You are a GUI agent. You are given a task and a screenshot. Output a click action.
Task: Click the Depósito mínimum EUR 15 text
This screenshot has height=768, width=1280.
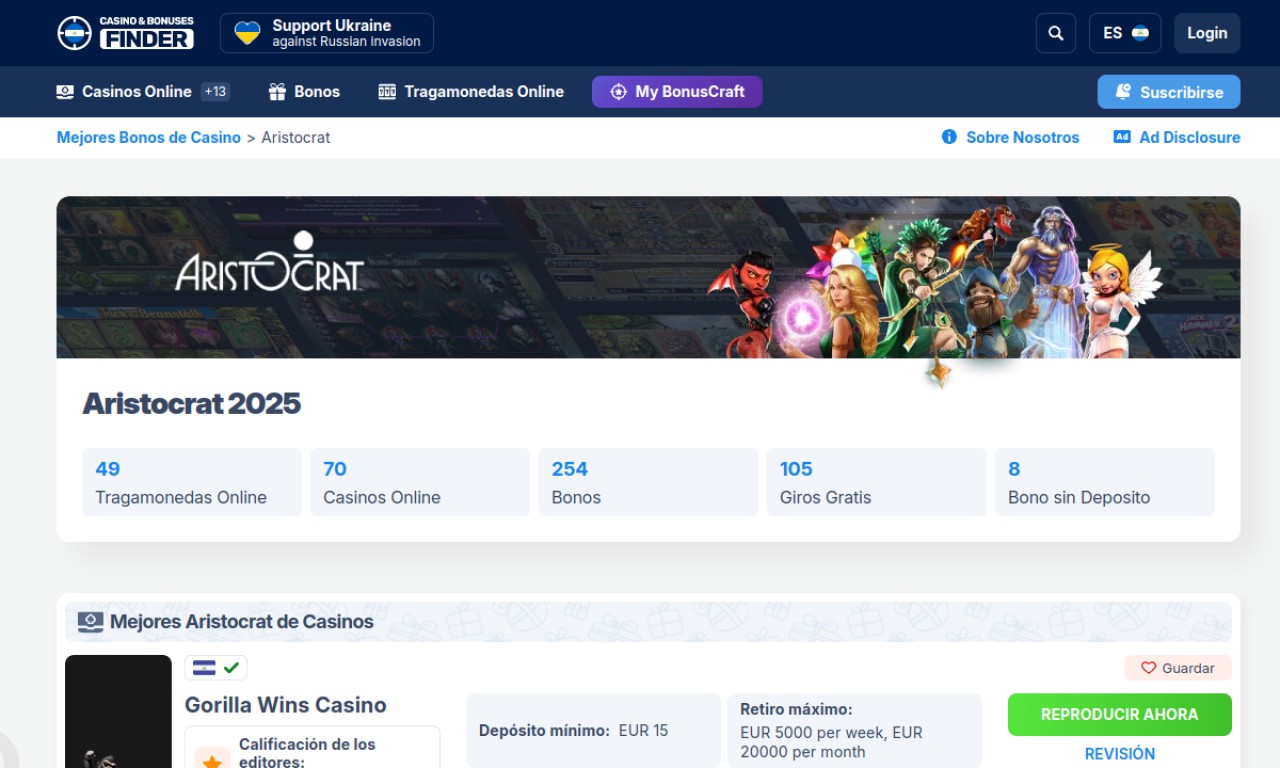click(x=574, y=731)
